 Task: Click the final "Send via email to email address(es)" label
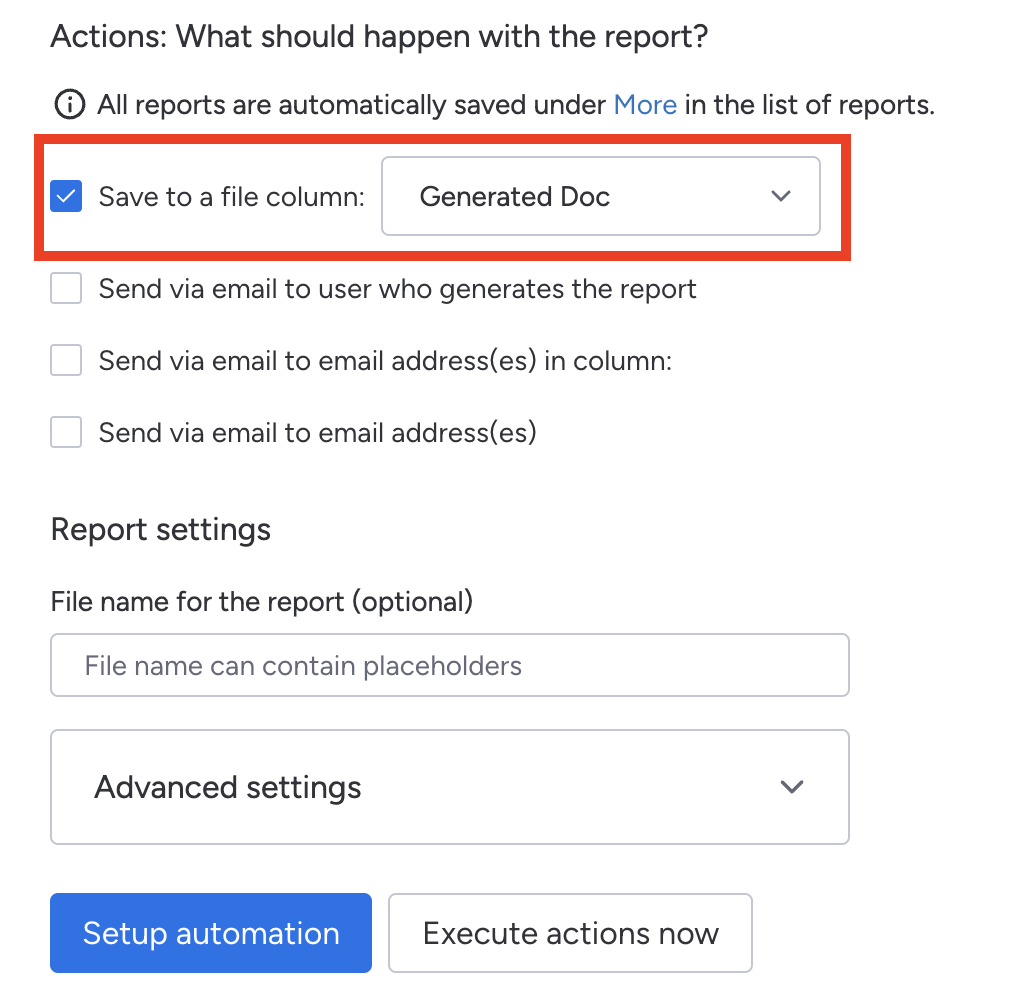tap(317, 433)
